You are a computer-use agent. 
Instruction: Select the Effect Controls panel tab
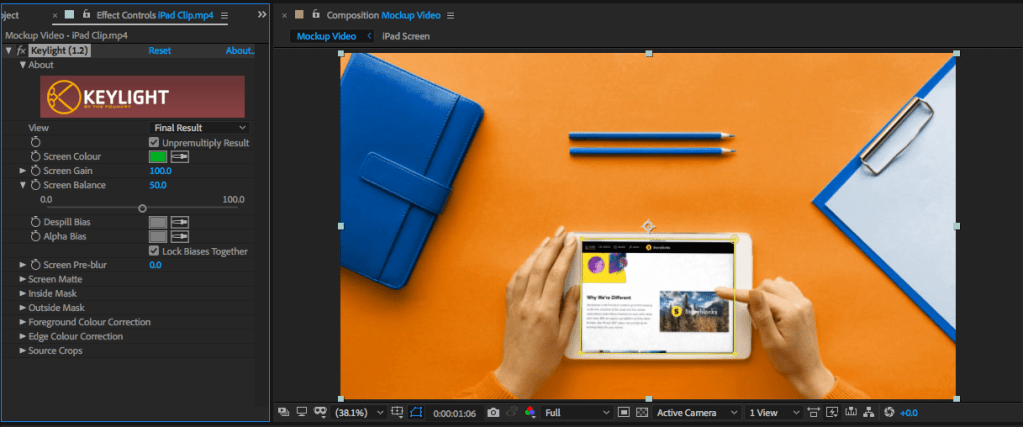click(x=155, y=15)
